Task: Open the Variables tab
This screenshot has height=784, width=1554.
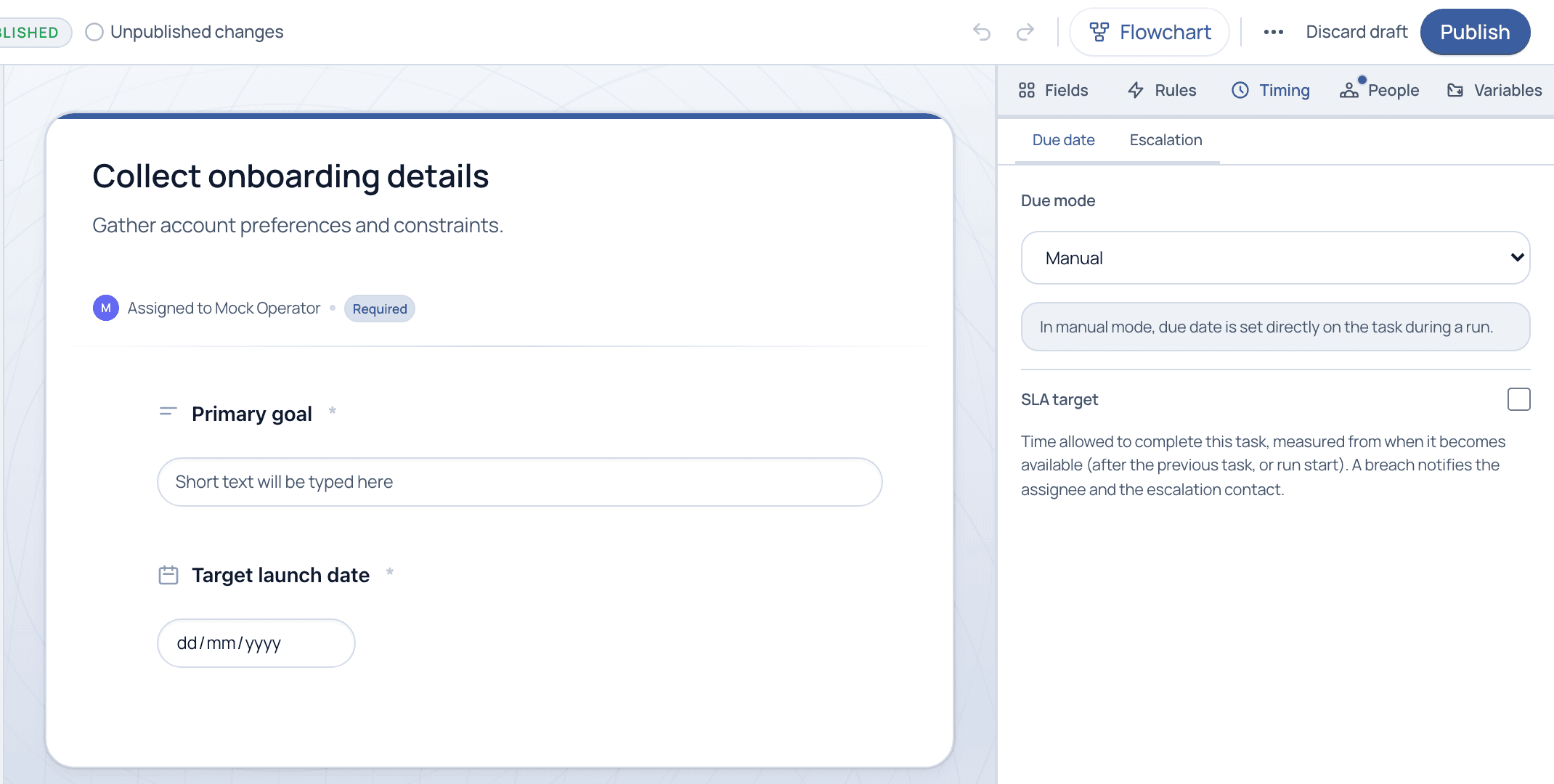Action: click(x=1494, y=90)
